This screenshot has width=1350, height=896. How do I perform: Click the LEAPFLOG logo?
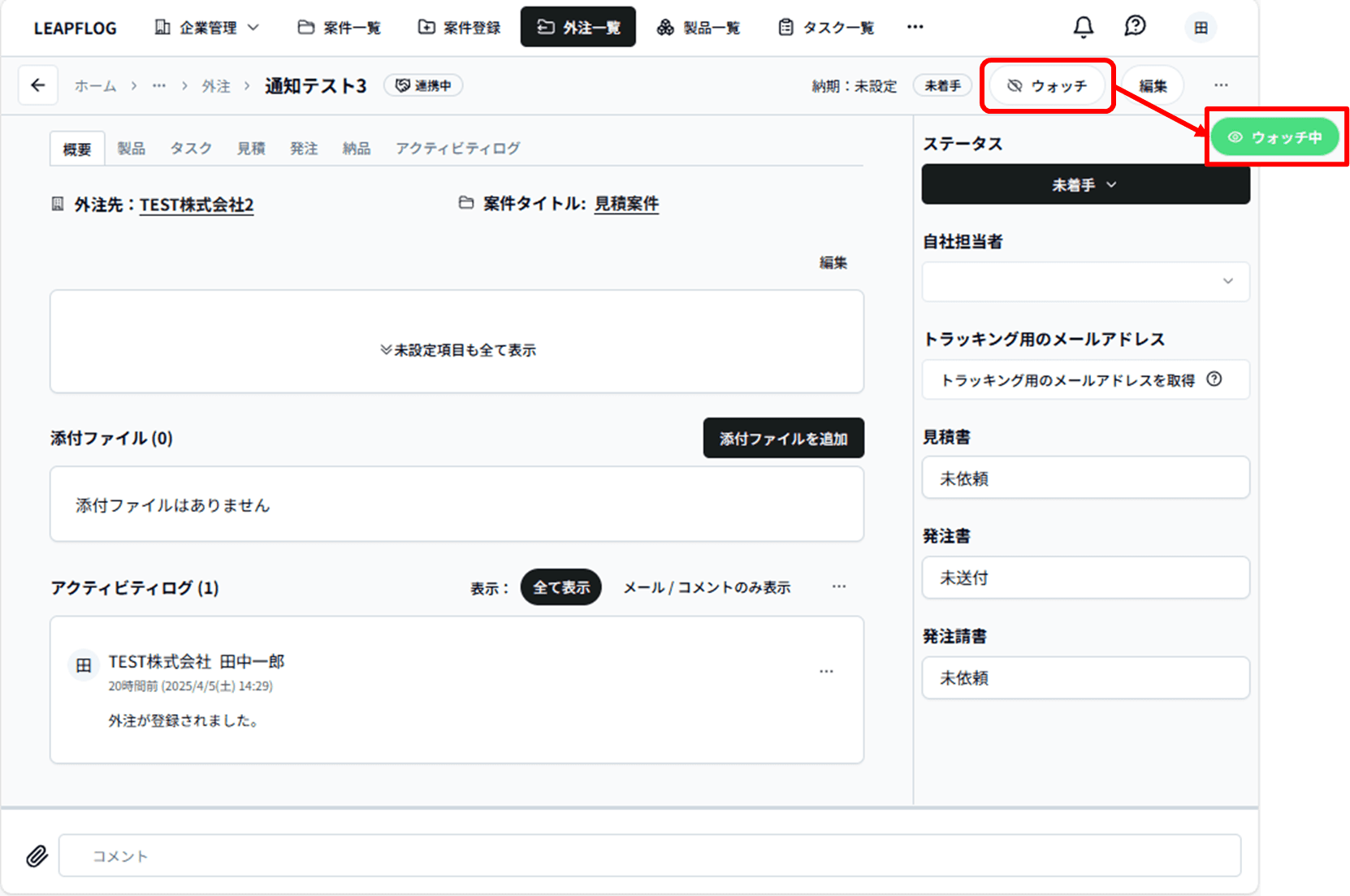pos(76,28)
